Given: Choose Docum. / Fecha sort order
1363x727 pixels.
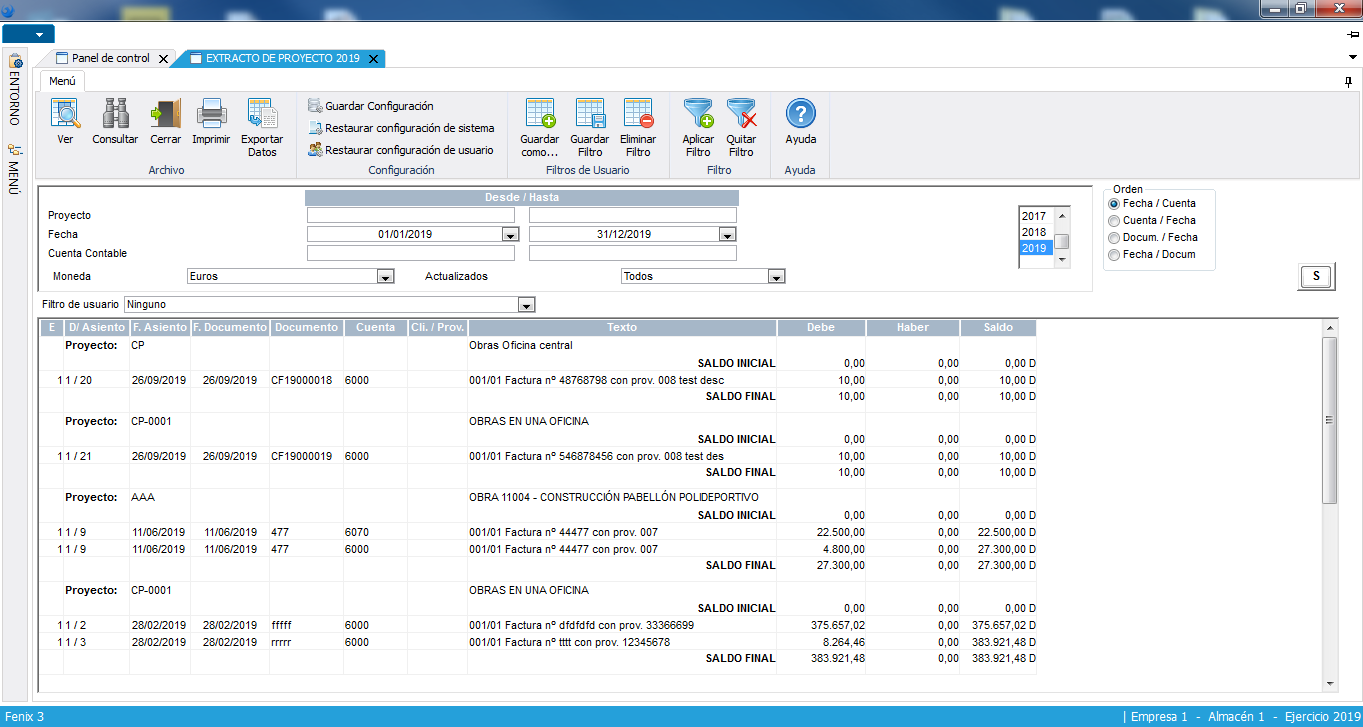Looking at the screenshot, I should pyautogui.click(x=1114, y=238).
